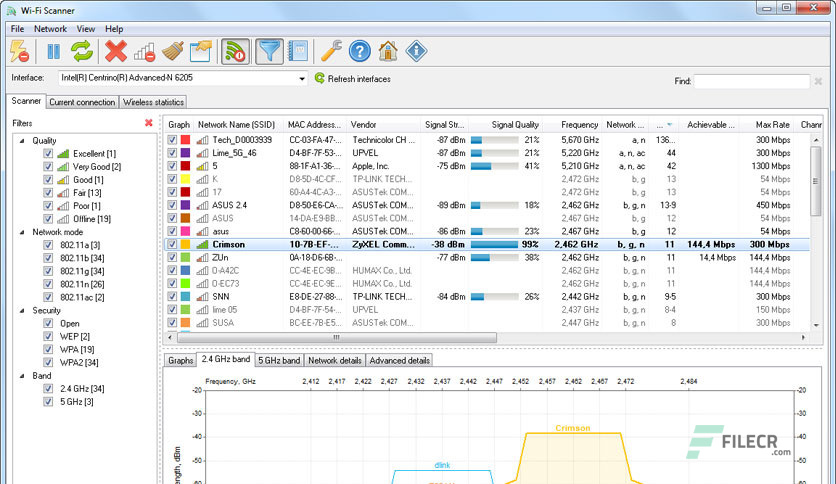Sort by Max Rate column header
This screenshot has width=836, height=484.
click(x=768, y=125)
